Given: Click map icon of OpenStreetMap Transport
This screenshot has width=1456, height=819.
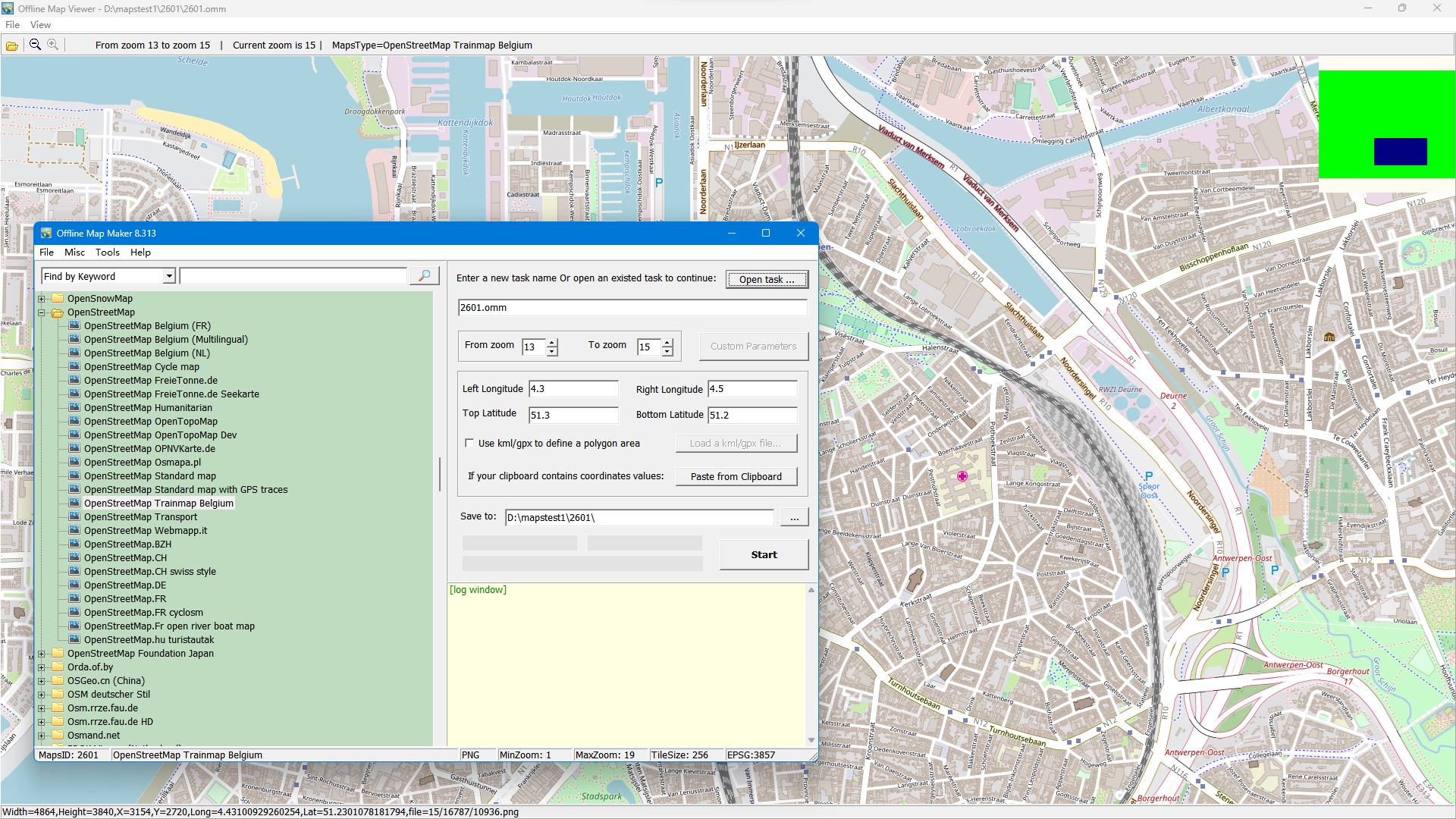Looking at the screenshot, I should pyautogui.click(x=74, y=517).
